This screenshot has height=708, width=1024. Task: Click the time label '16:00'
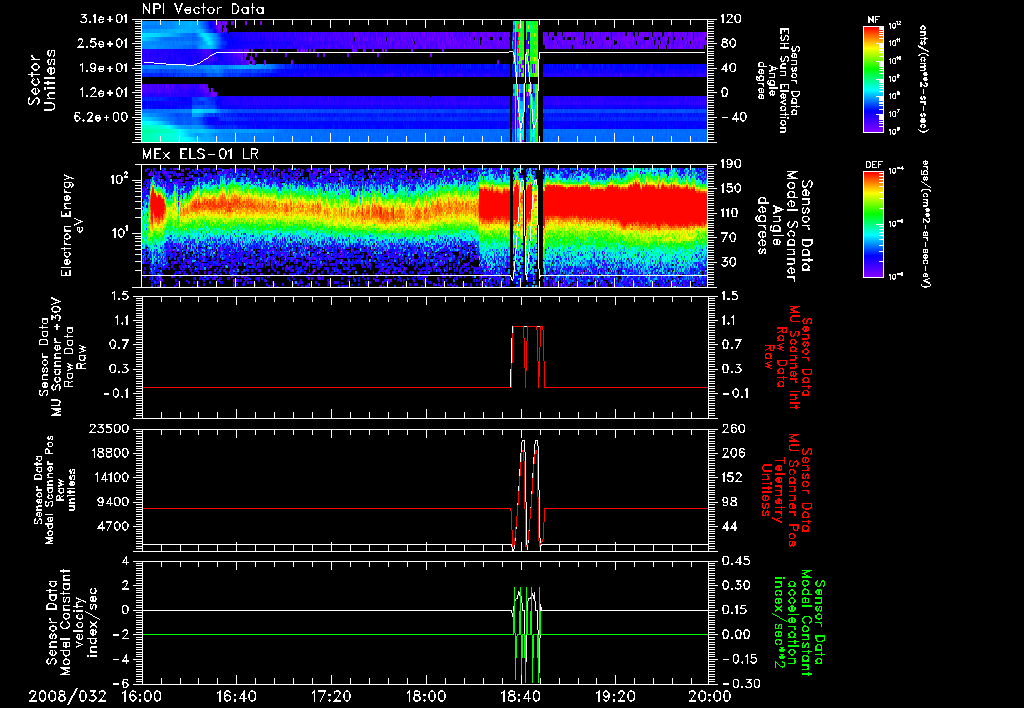(x=142, y=696)
